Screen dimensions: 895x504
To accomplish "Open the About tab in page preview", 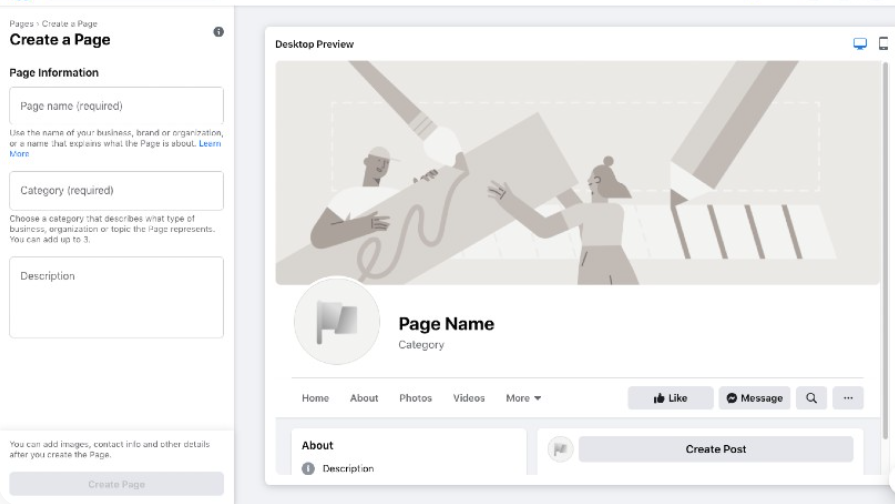I will point(364,398).
